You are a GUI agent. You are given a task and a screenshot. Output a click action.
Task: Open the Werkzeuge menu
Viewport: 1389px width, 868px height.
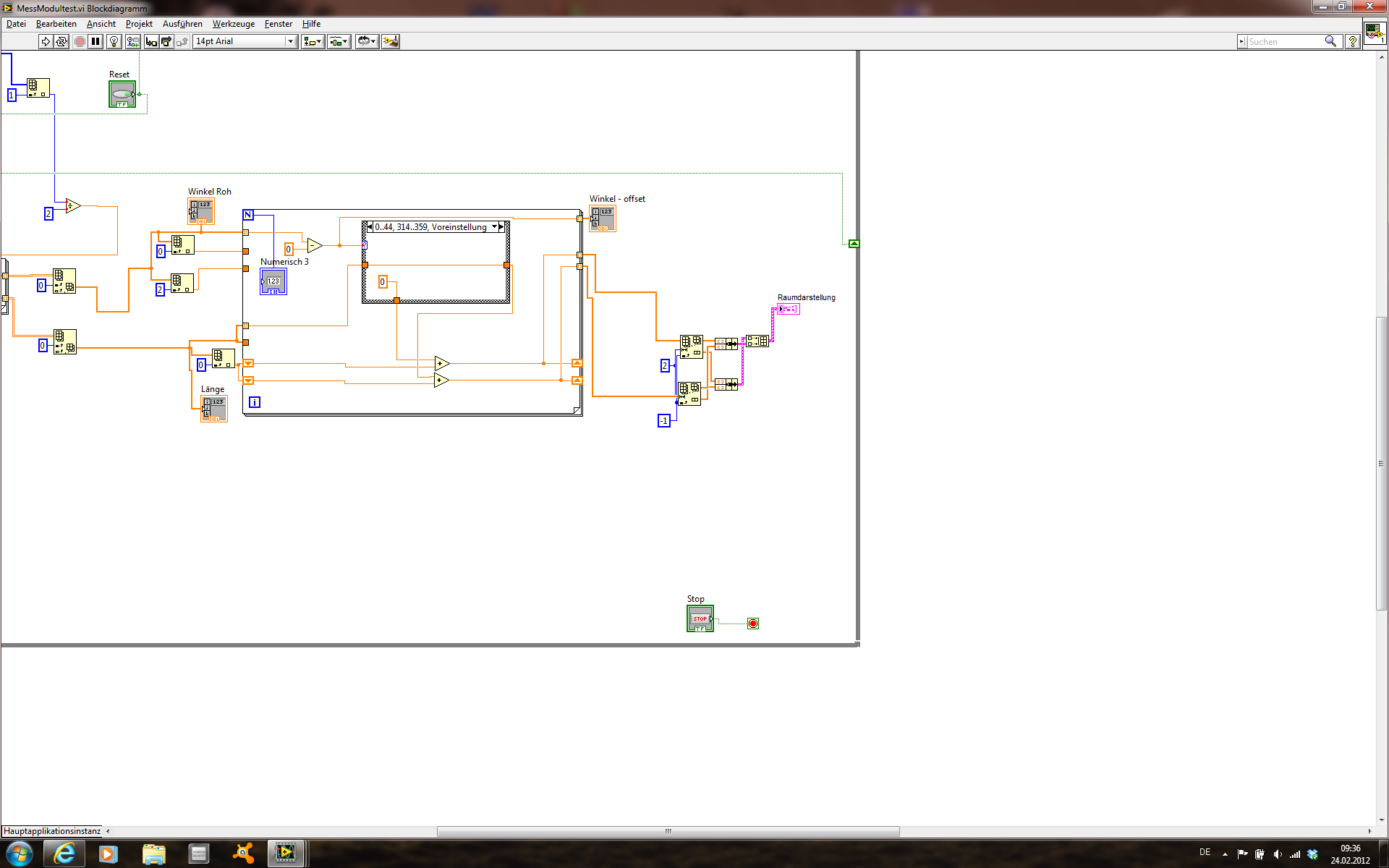pyautogui.click(x=233, y=24)
